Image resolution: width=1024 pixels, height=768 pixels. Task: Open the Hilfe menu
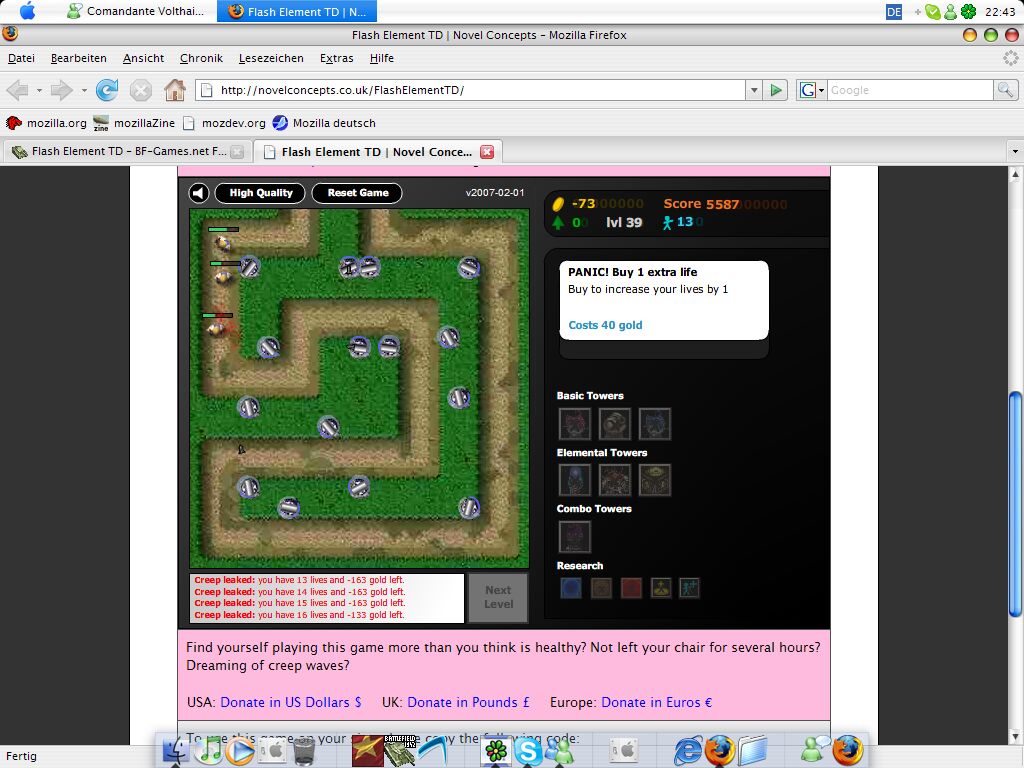[x=381, y=58]
